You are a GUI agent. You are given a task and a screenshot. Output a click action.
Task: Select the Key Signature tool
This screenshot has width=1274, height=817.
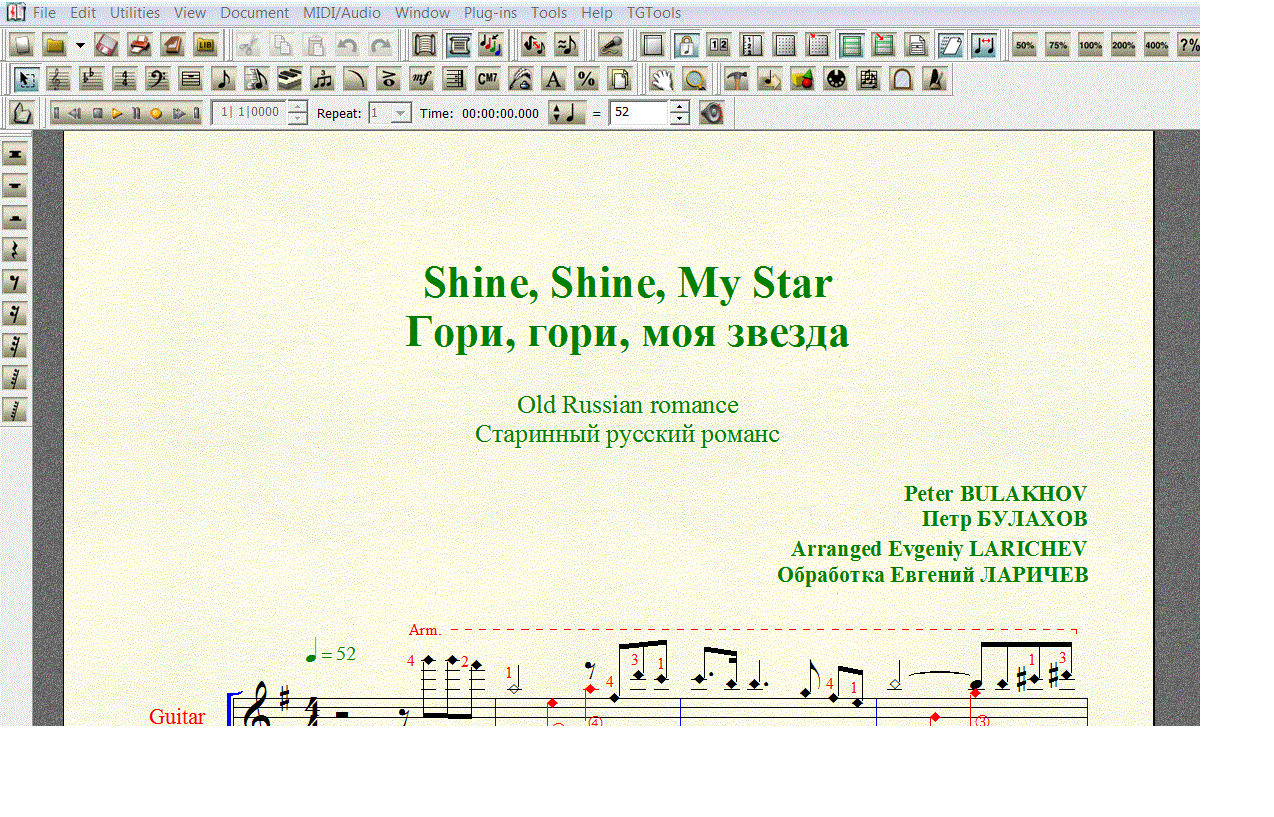(x=91, y=79)
